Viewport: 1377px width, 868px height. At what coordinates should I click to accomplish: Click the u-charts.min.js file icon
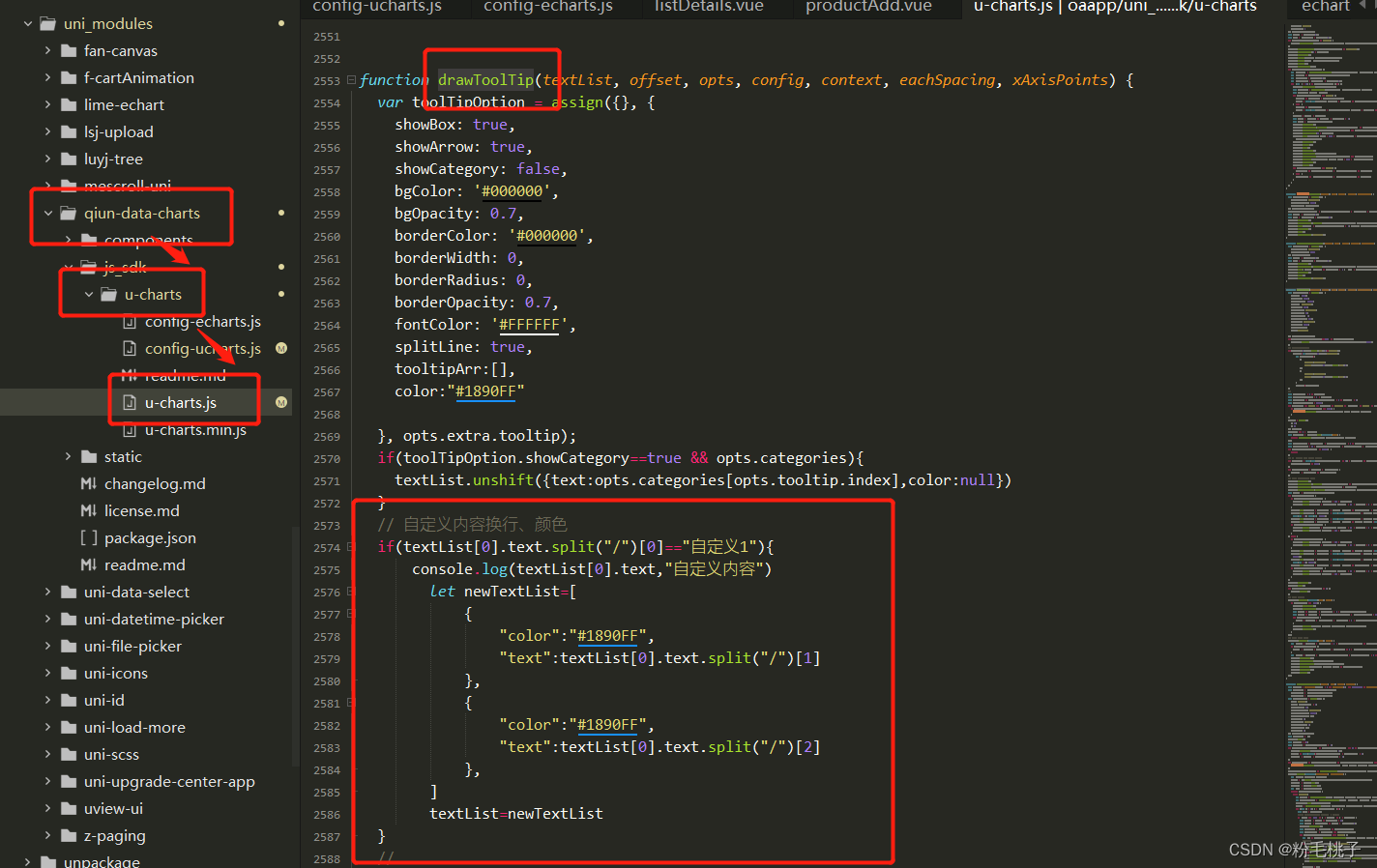[130, 429]
